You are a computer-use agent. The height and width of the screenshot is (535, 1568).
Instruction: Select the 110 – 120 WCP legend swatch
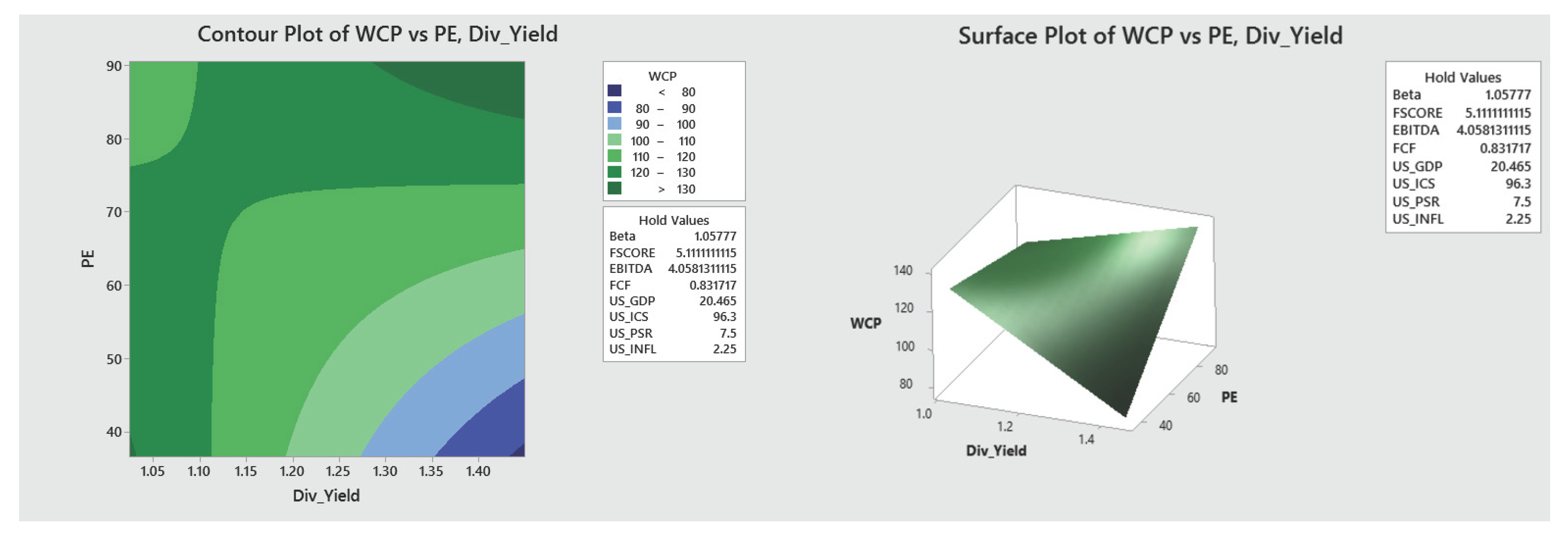[x=614, y=156]
